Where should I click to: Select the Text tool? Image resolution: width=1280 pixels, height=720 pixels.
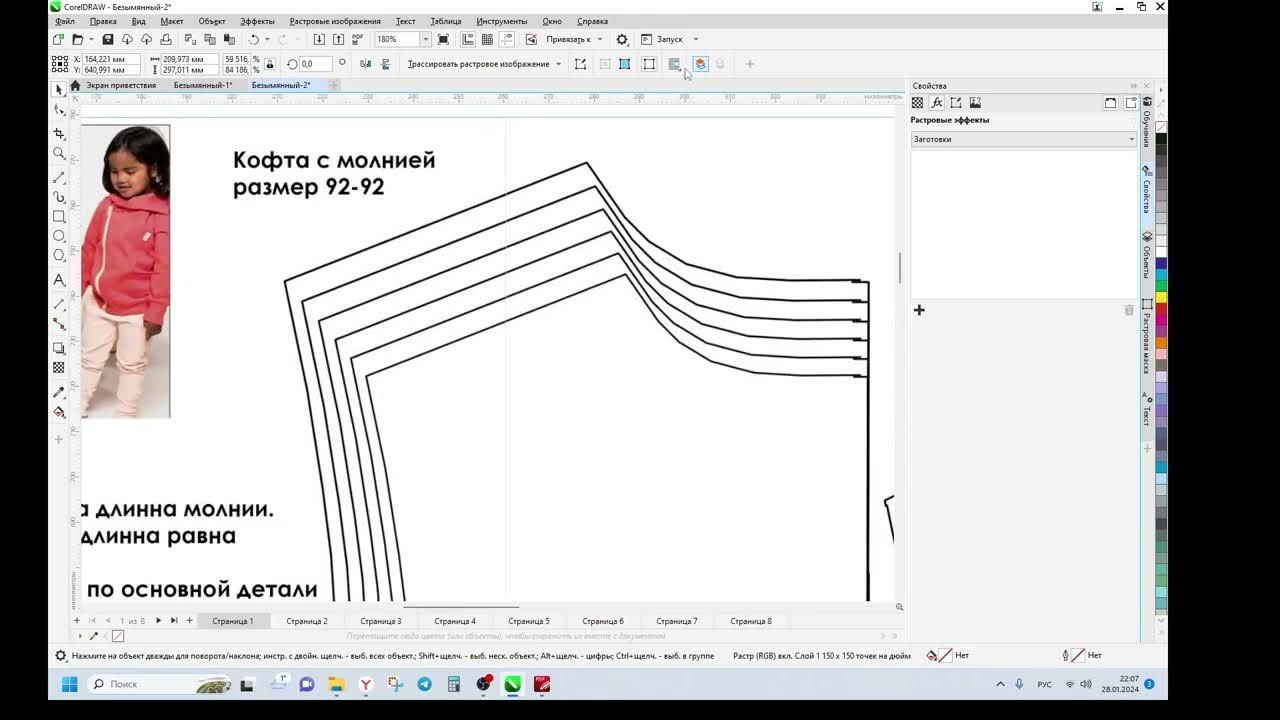coord(59,280)
